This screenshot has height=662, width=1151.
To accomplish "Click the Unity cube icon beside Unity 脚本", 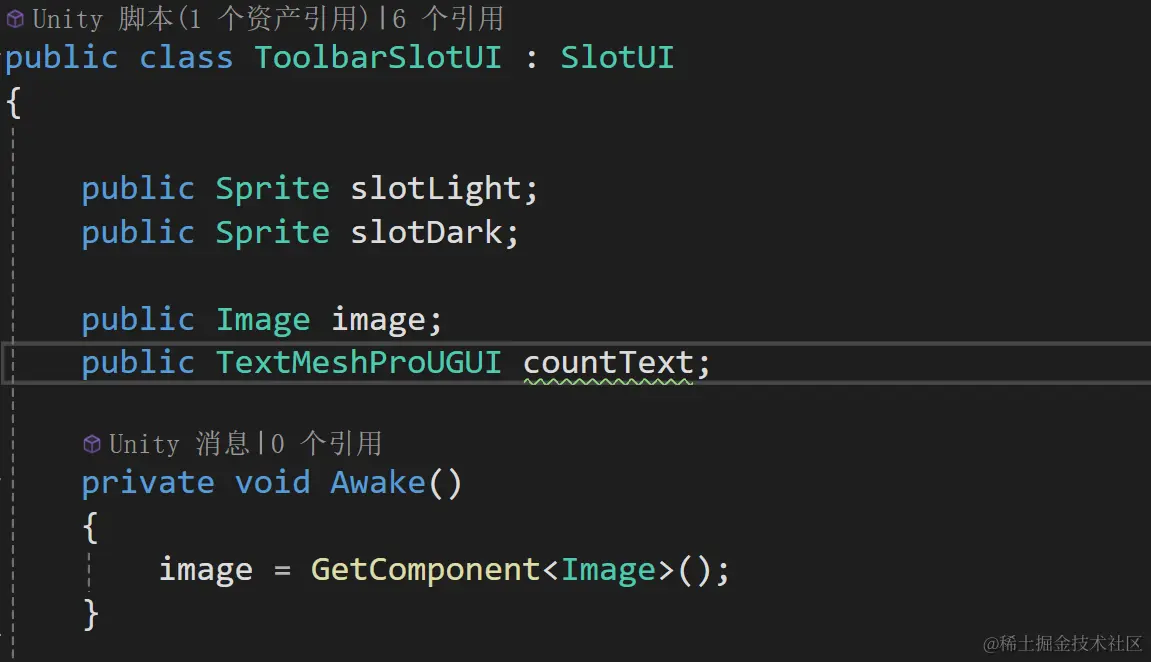I will (x=15, y=18).
